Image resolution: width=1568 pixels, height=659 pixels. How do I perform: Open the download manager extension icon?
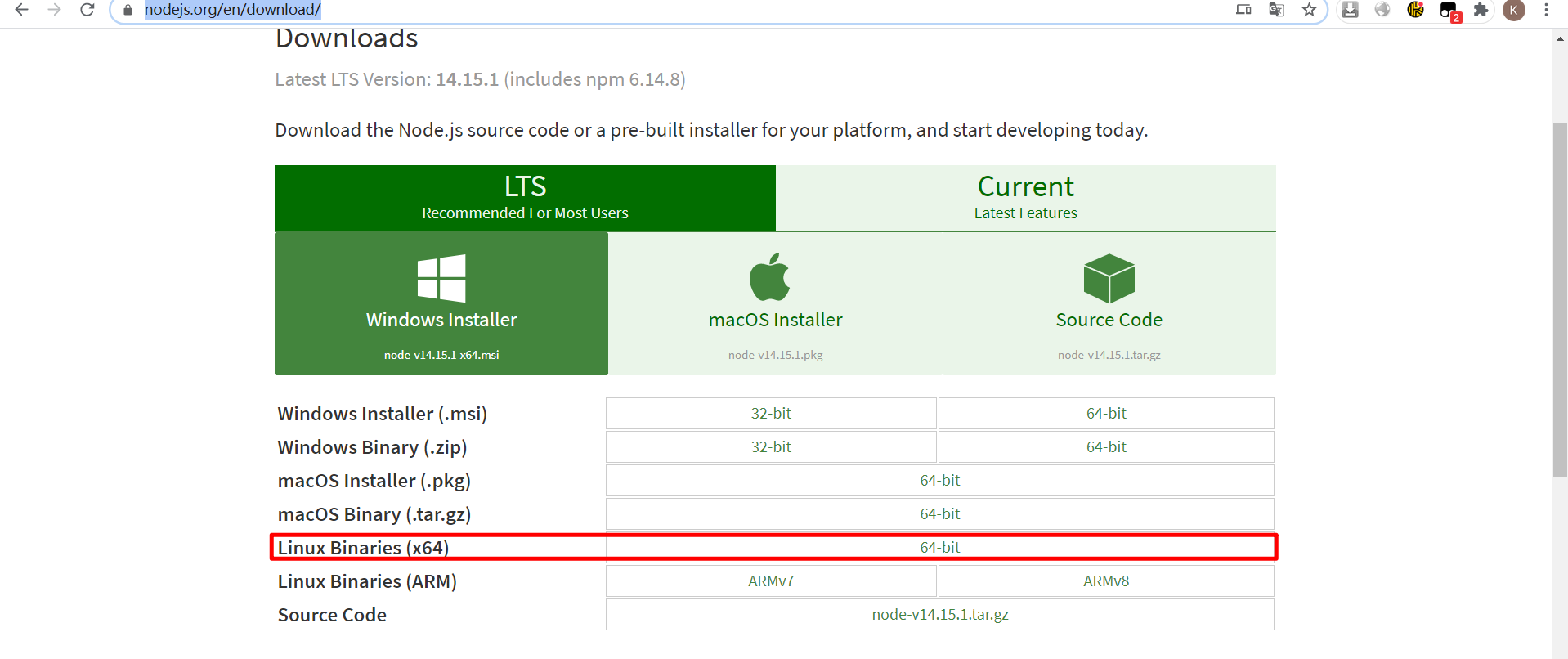pos(1350,10)
